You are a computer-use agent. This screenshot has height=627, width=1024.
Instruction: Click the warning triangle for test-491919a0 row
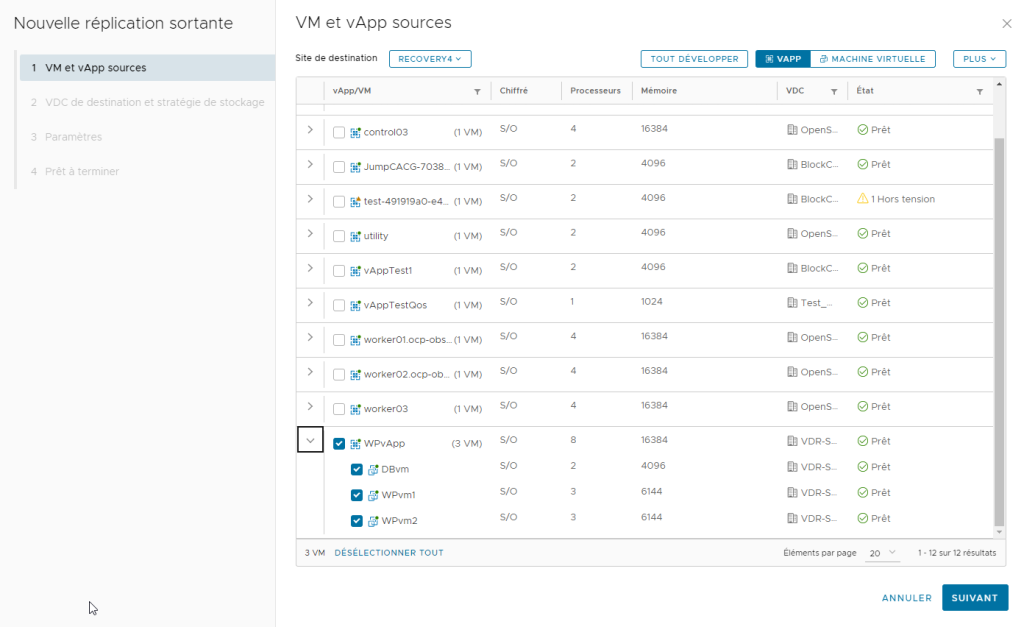[x=862, y=199]
